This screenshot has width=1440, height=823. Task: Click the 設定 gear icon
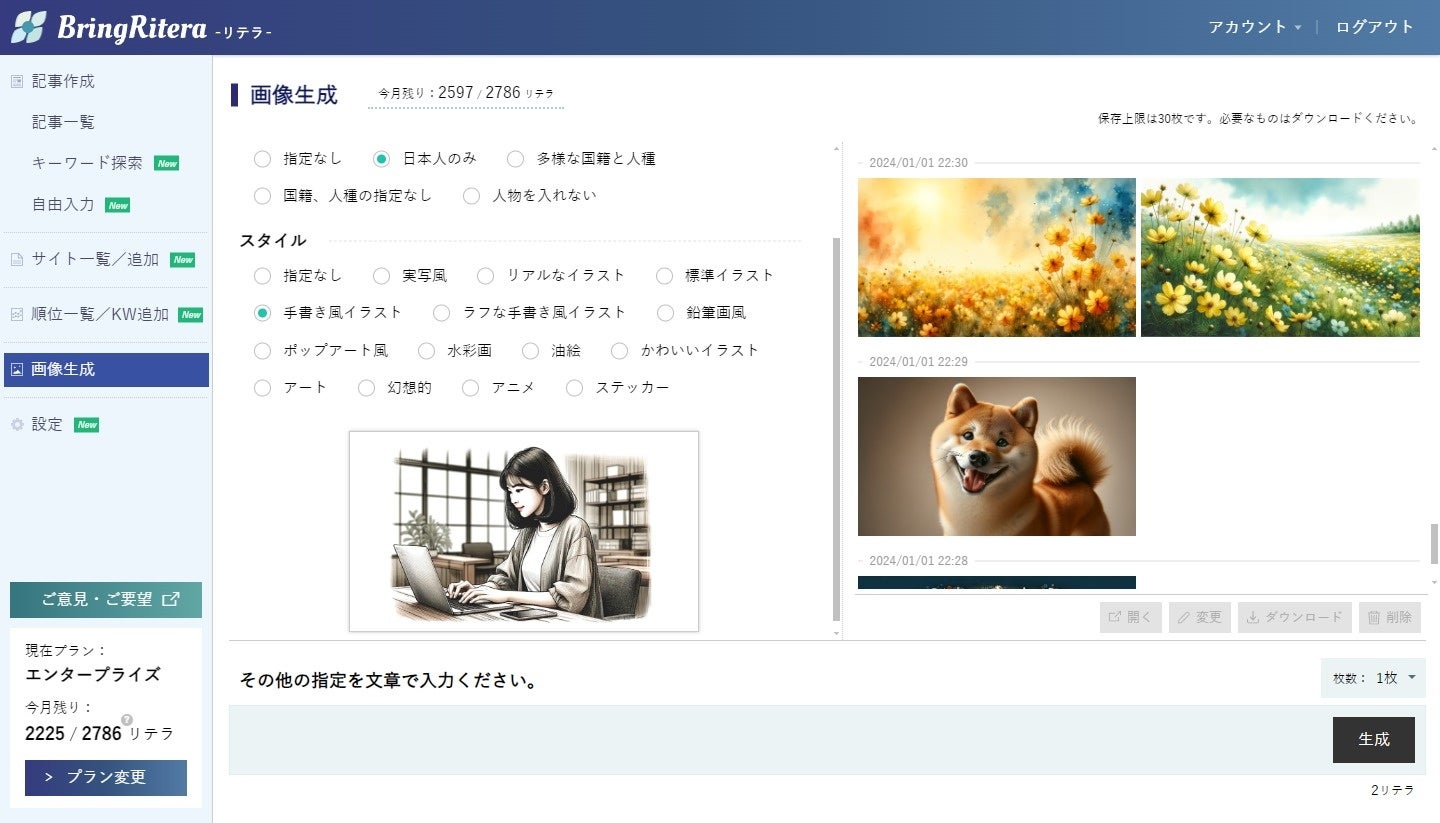(x=17, y=425)
